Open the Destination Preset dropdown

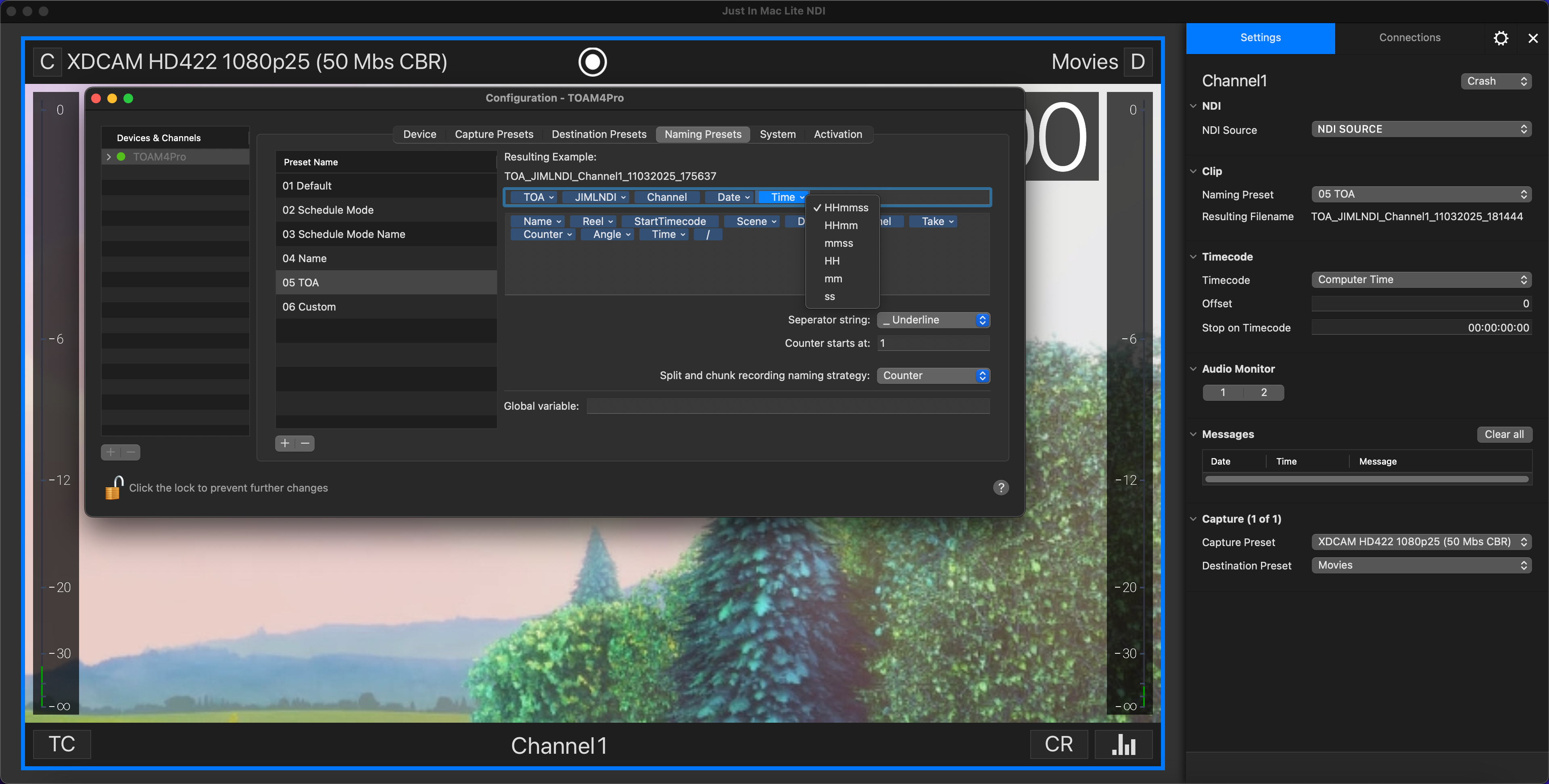1422,565
